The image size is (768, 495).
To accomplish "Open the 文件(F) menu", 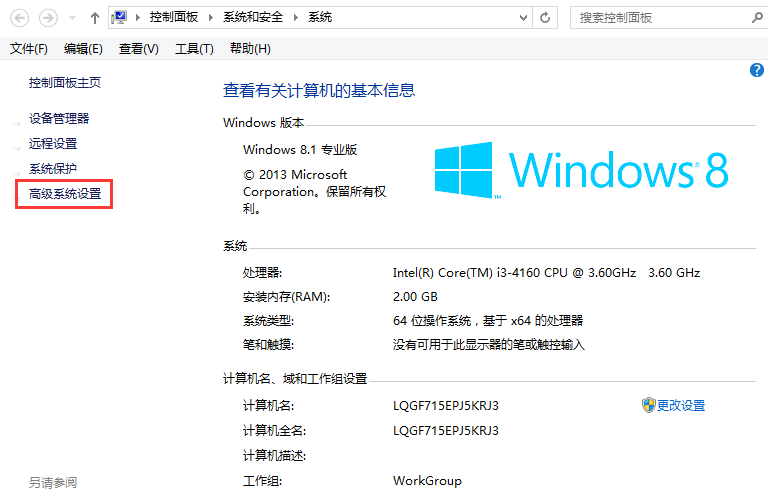I will 28,49.
